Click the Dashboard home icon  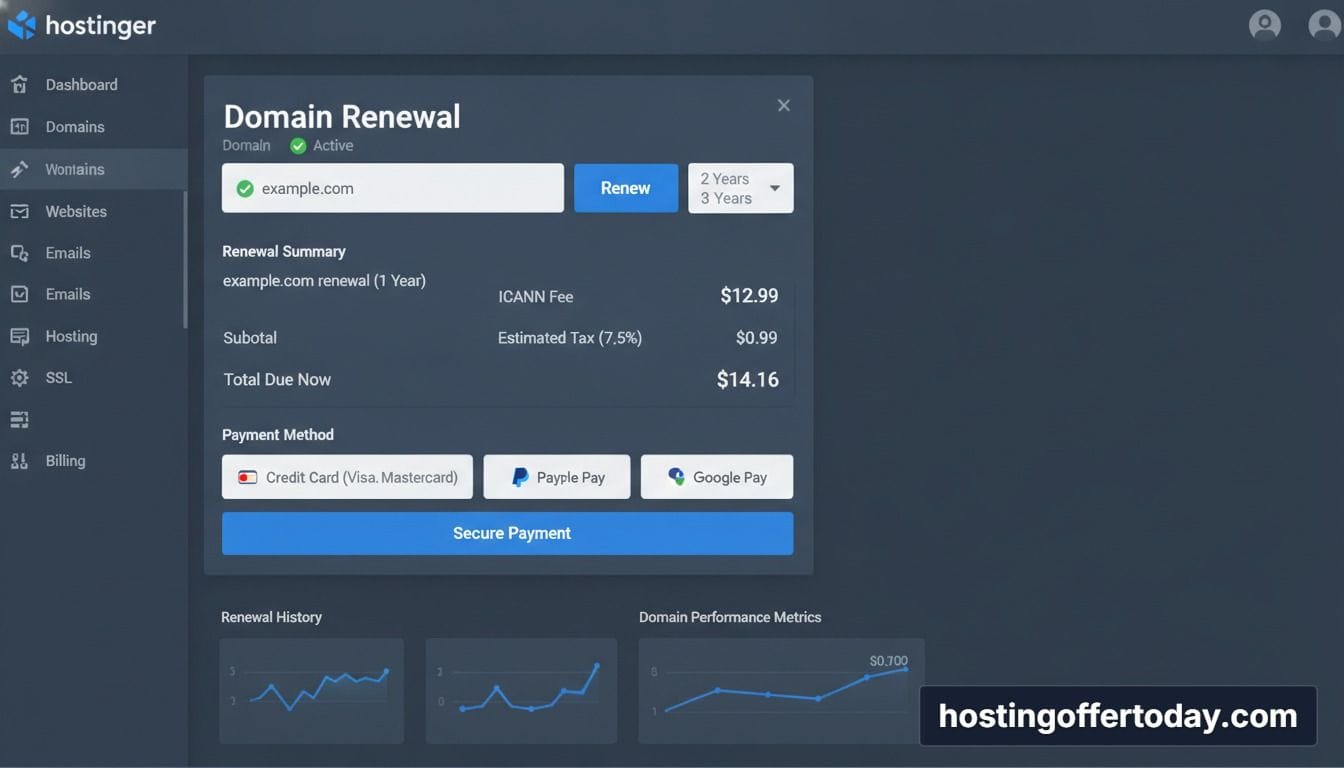pyautogui.click(x=19, y=85)
